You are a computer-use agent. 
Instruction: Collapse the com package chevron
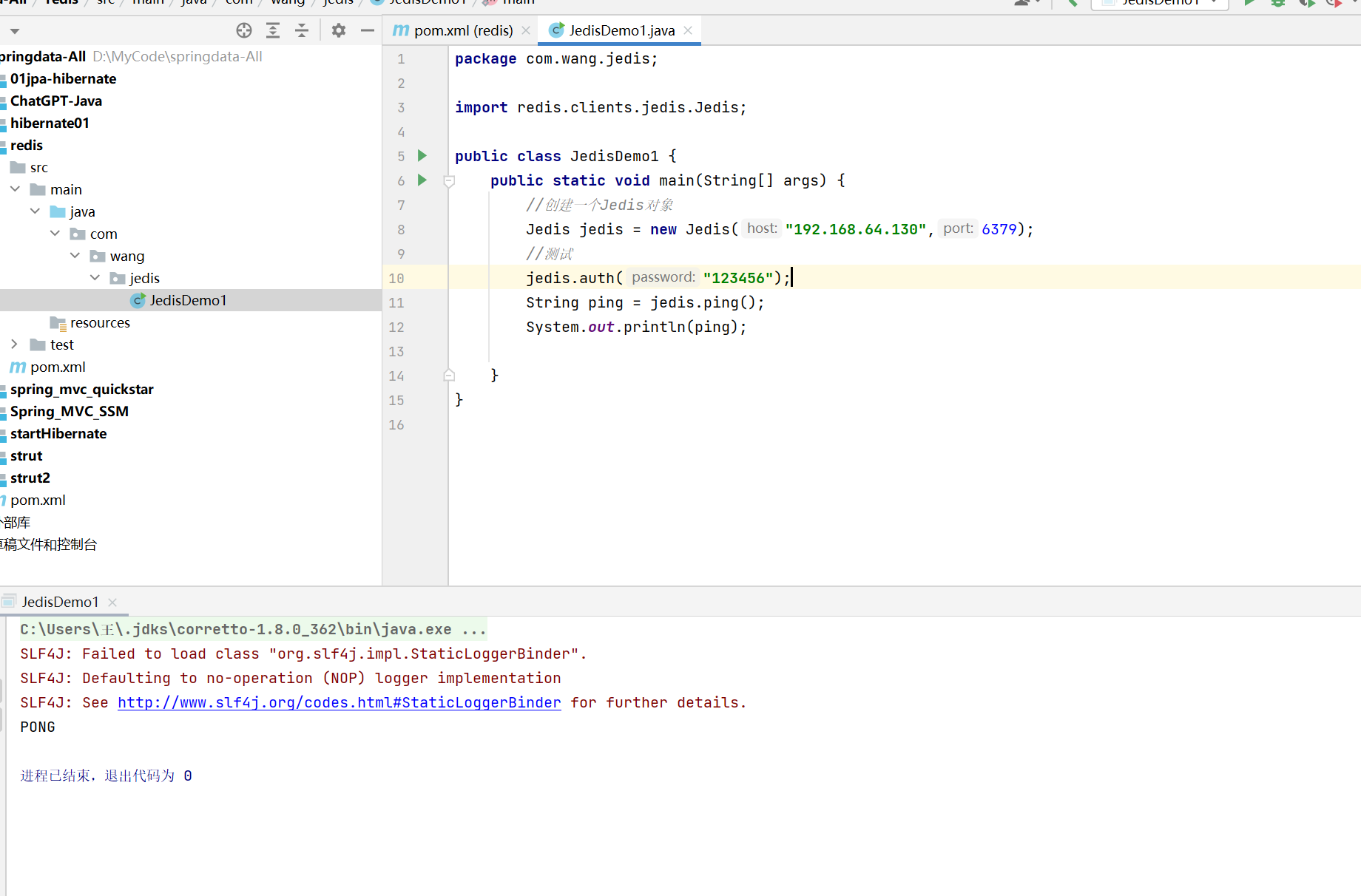tap(55, 234)
